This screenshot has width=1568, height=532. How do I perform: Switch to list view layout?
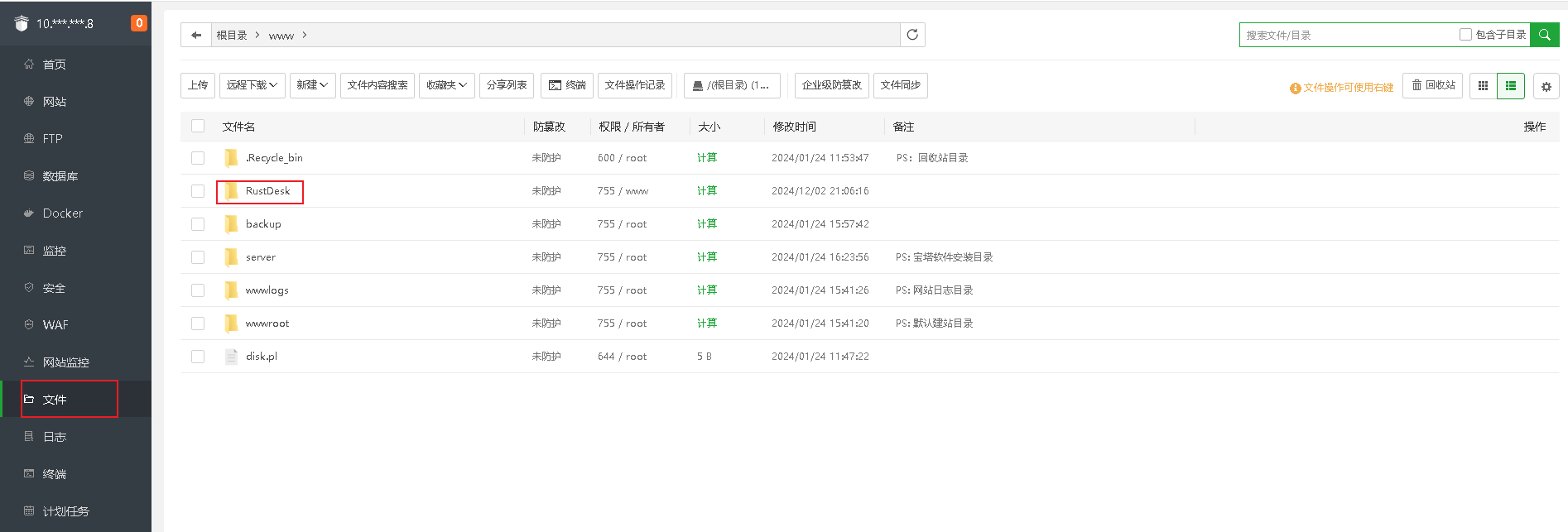1511,86
